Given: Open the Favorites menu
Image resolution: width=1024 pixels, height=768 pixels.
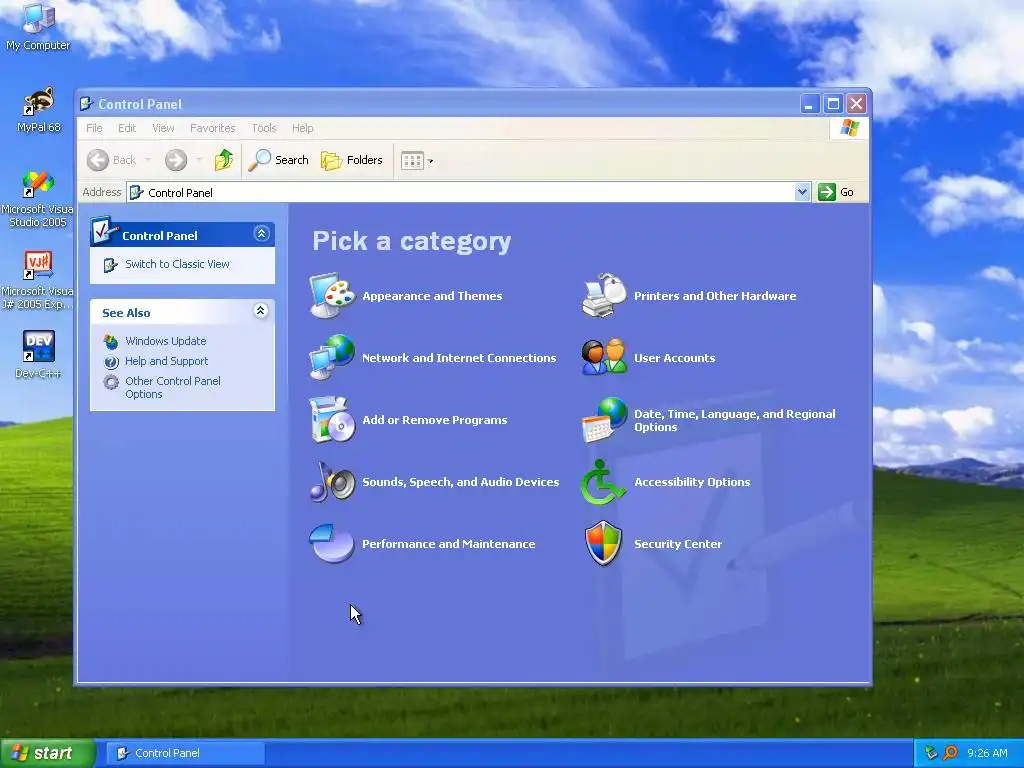Looking at the screenshot, I should pos(213,128).
